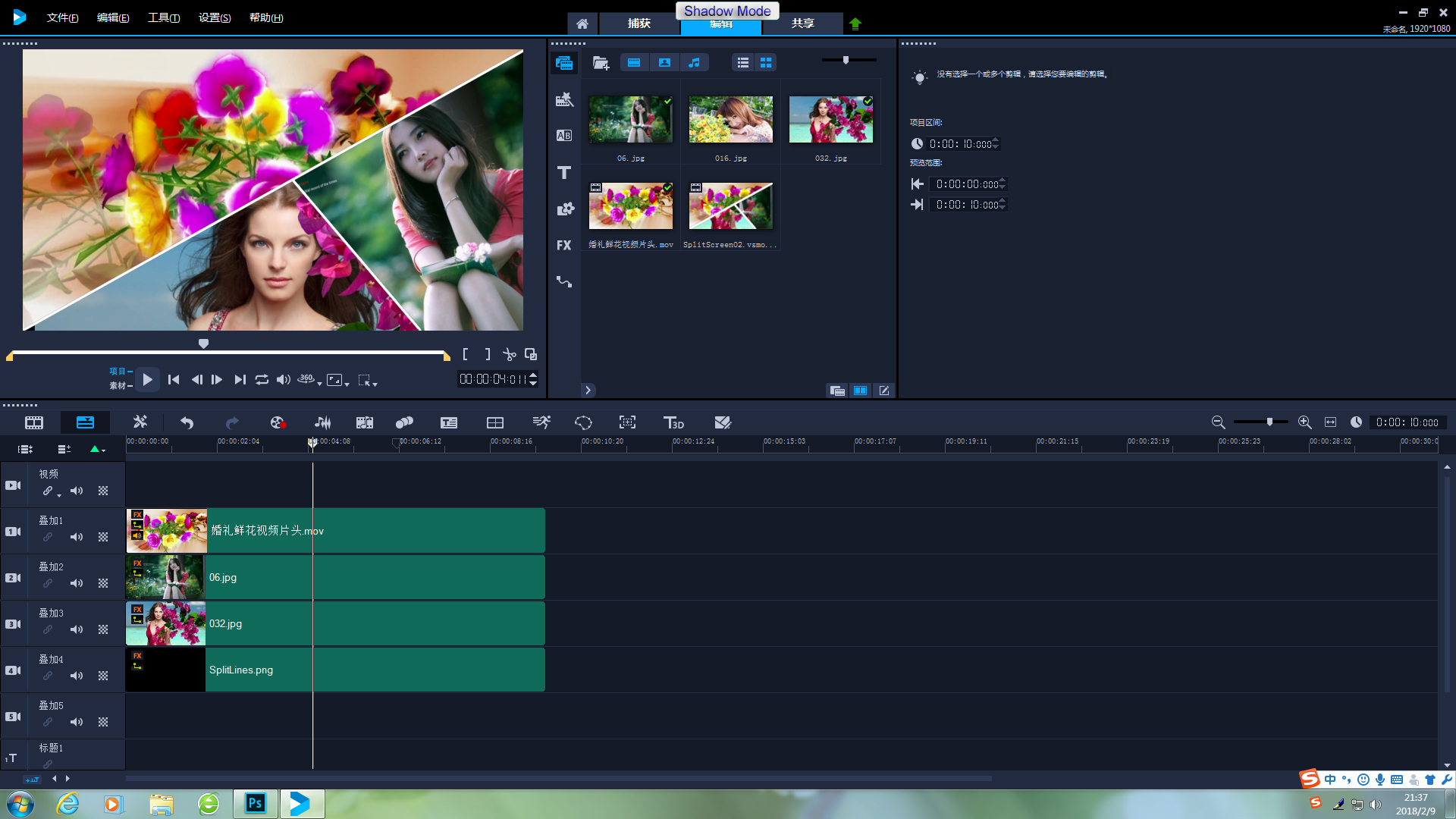The width and height of the screenshot is (1456, 819).
Task: Open the Instant Project templates panel
Action: click(x=563, y=99)
